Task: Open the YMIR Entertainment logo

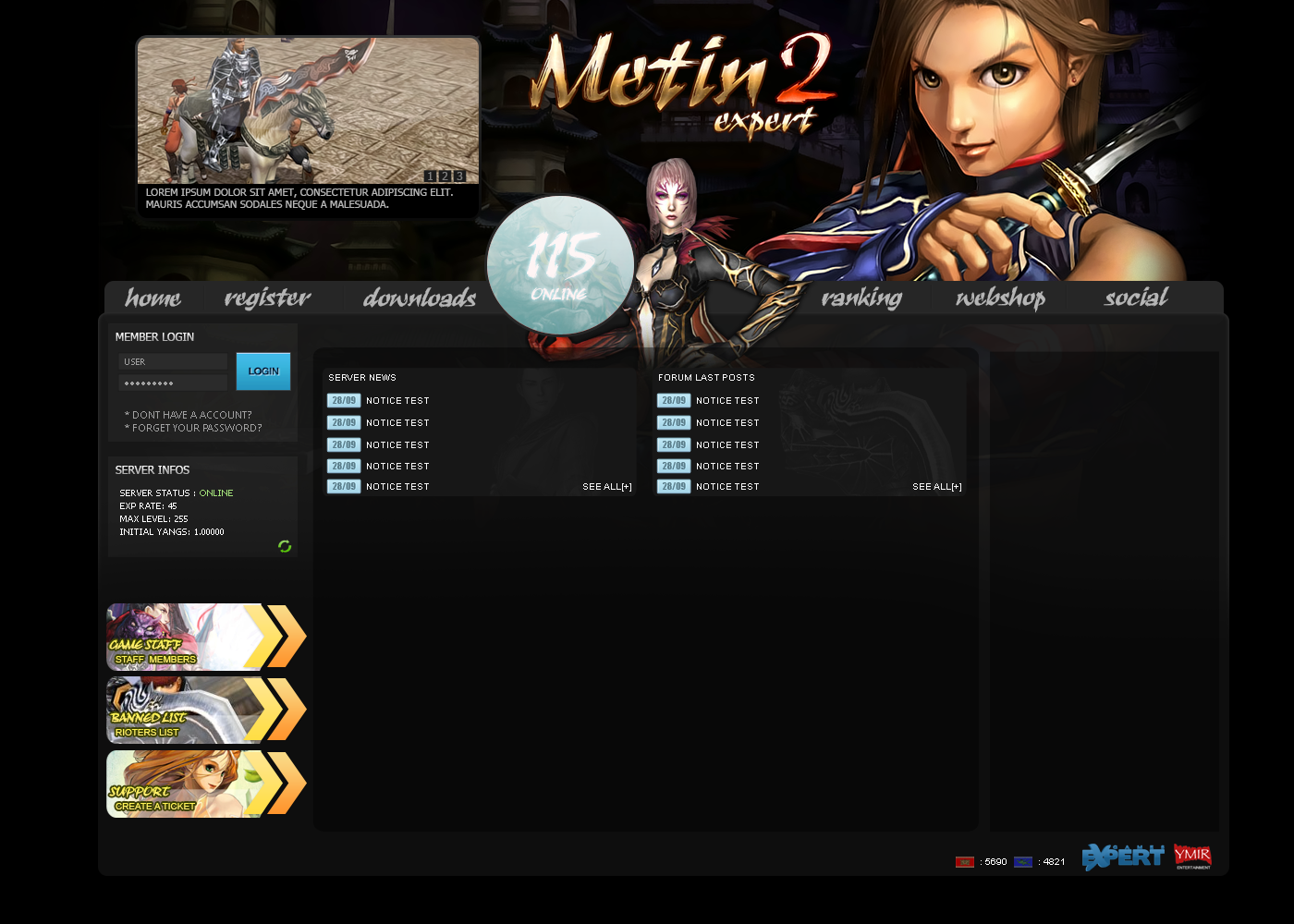Action: coord(1192,857)
